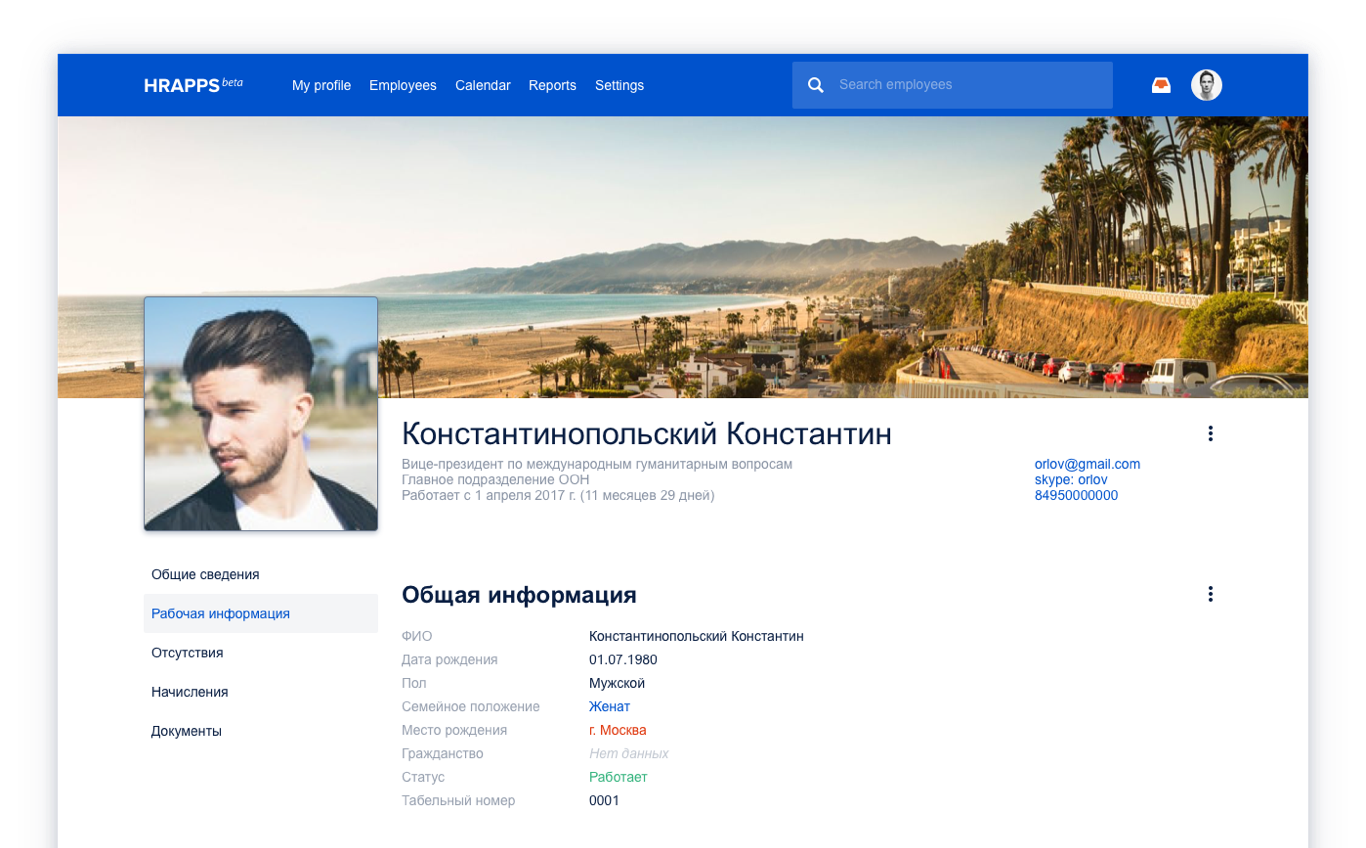Click the employee profile photo
This screenshot has height=848, width=1366.
pos(261,413)
